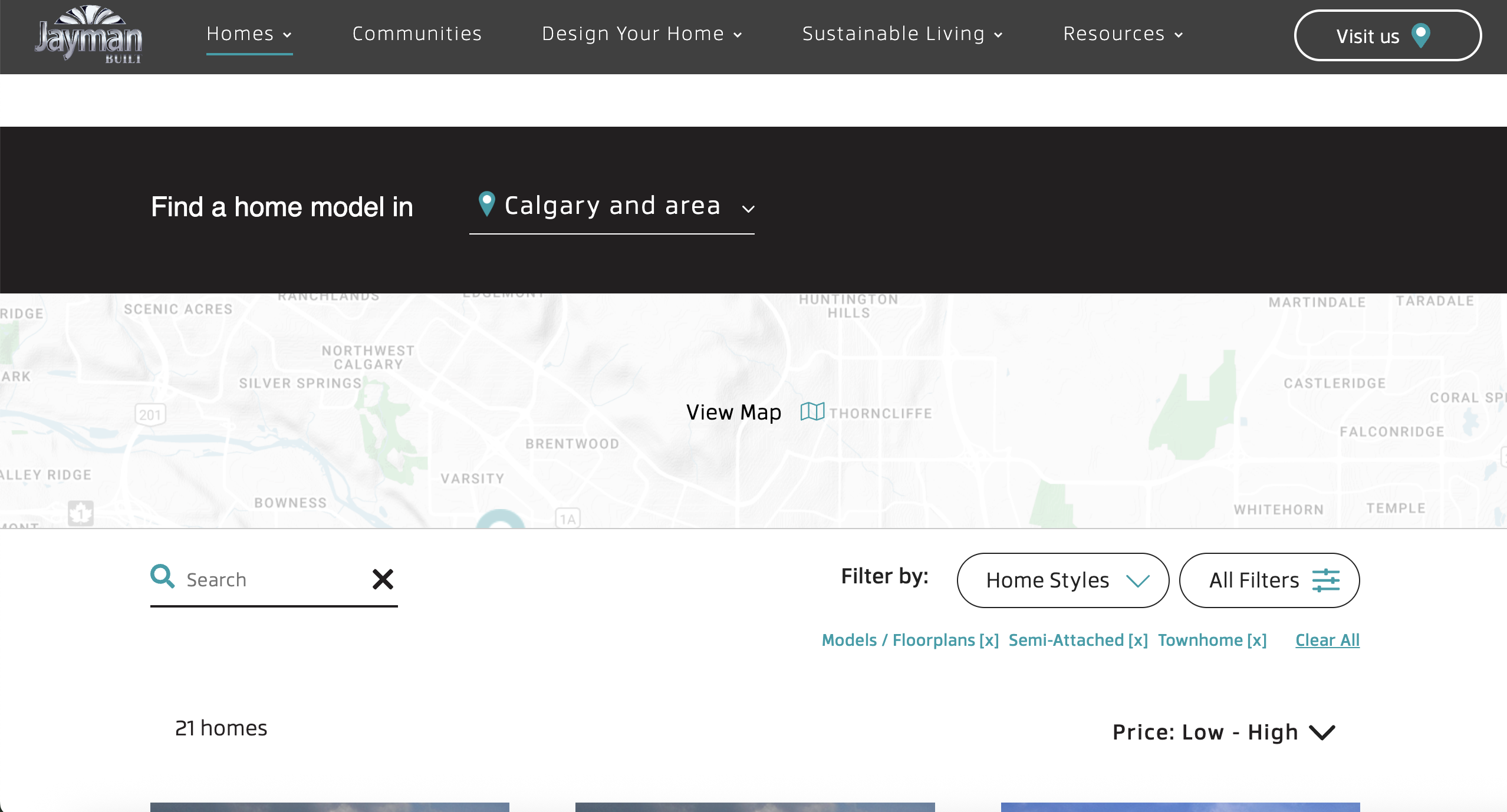Expand the Home Styles filter dropdown

[x=1062, y=580]
